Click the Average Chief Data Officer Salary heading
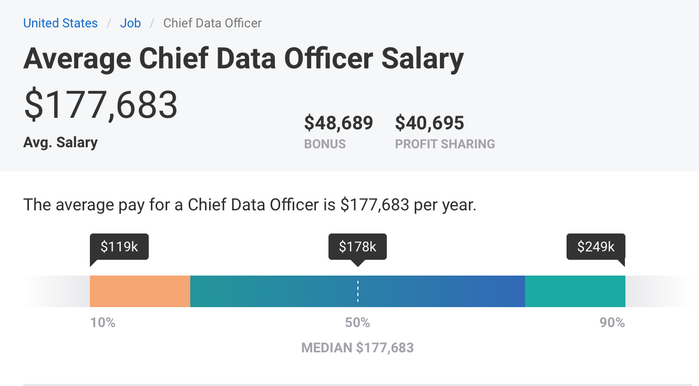This screenshot has height=386, width=699. click(x=243, y=59)
